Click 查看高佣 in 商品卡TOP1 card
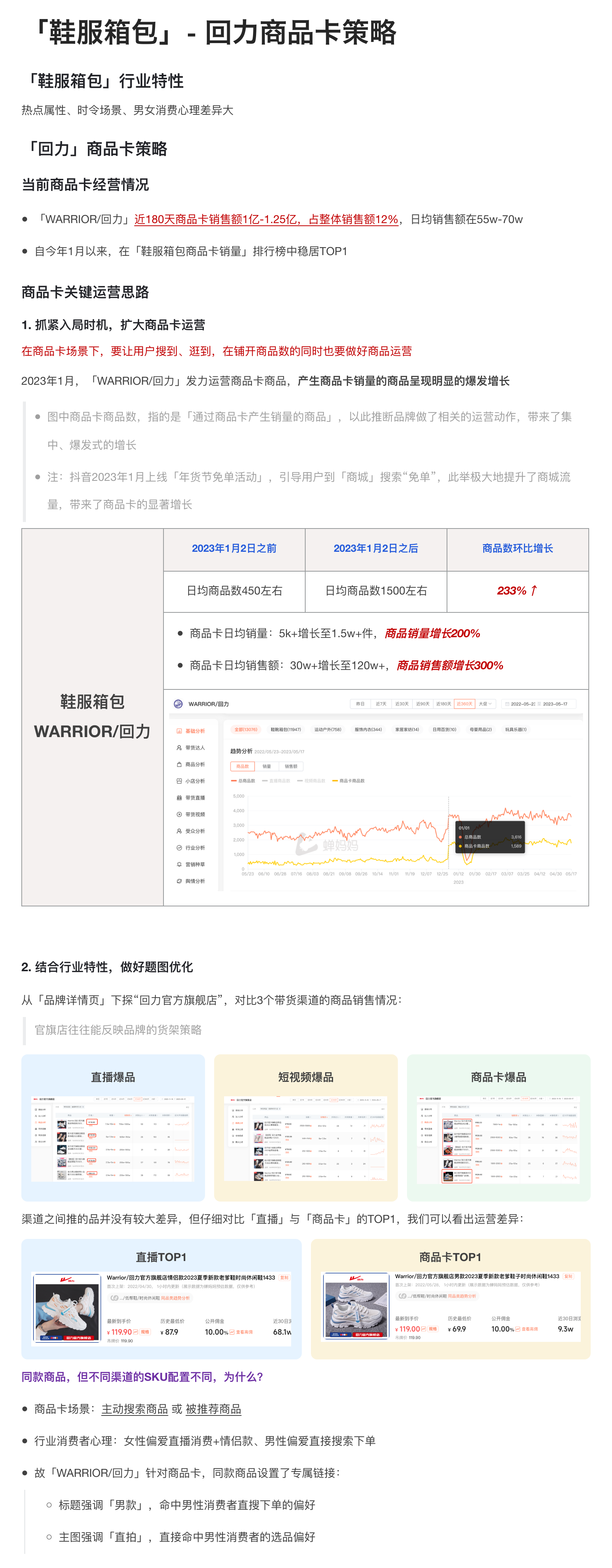612x1568 pixels. coord(530,1329)
